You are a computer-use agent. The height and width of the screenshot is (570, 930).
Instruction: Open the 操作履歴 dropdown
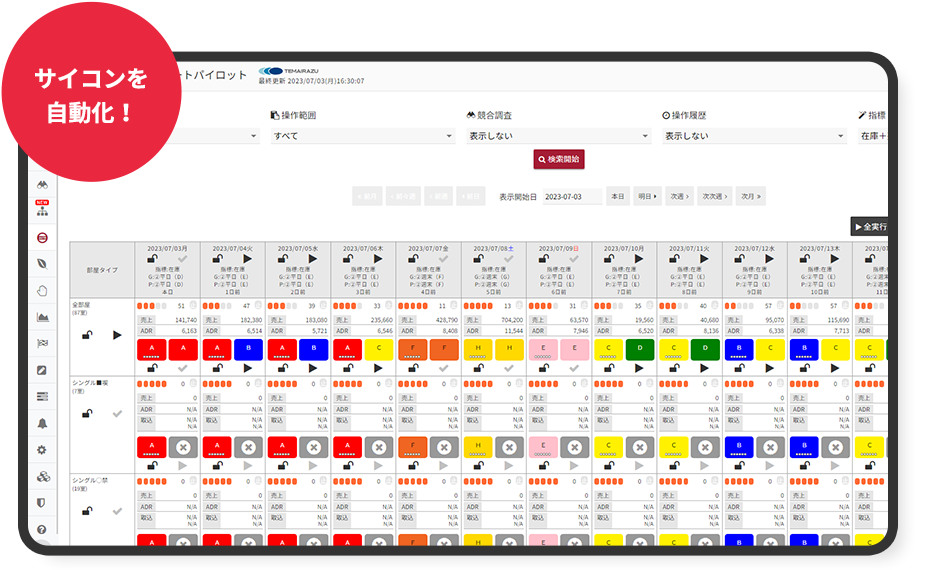754,136
